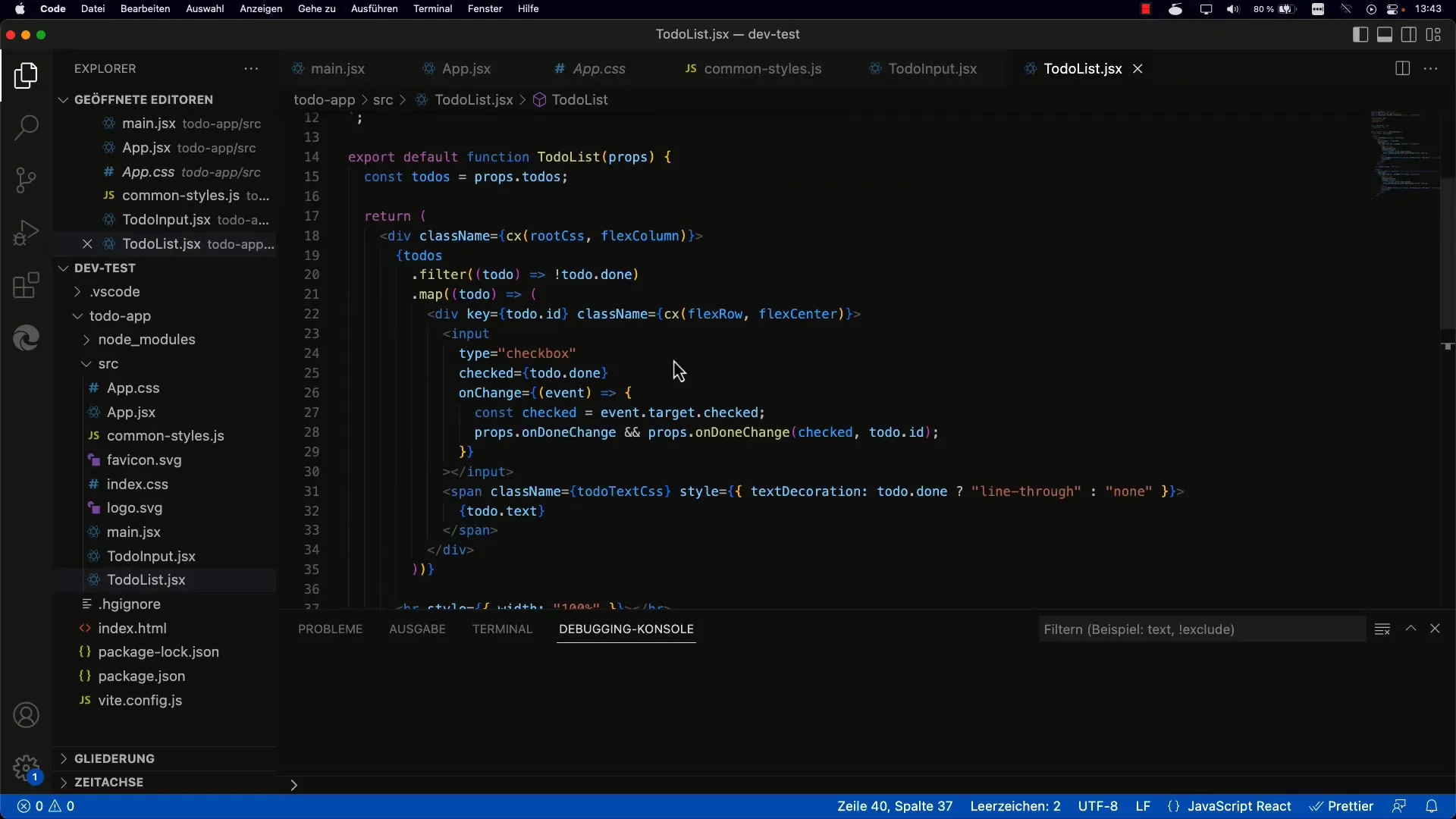This screenshot has height=819, width=1456.
Task: Open the Bearbeiten menu
Action: coord(145,9)
